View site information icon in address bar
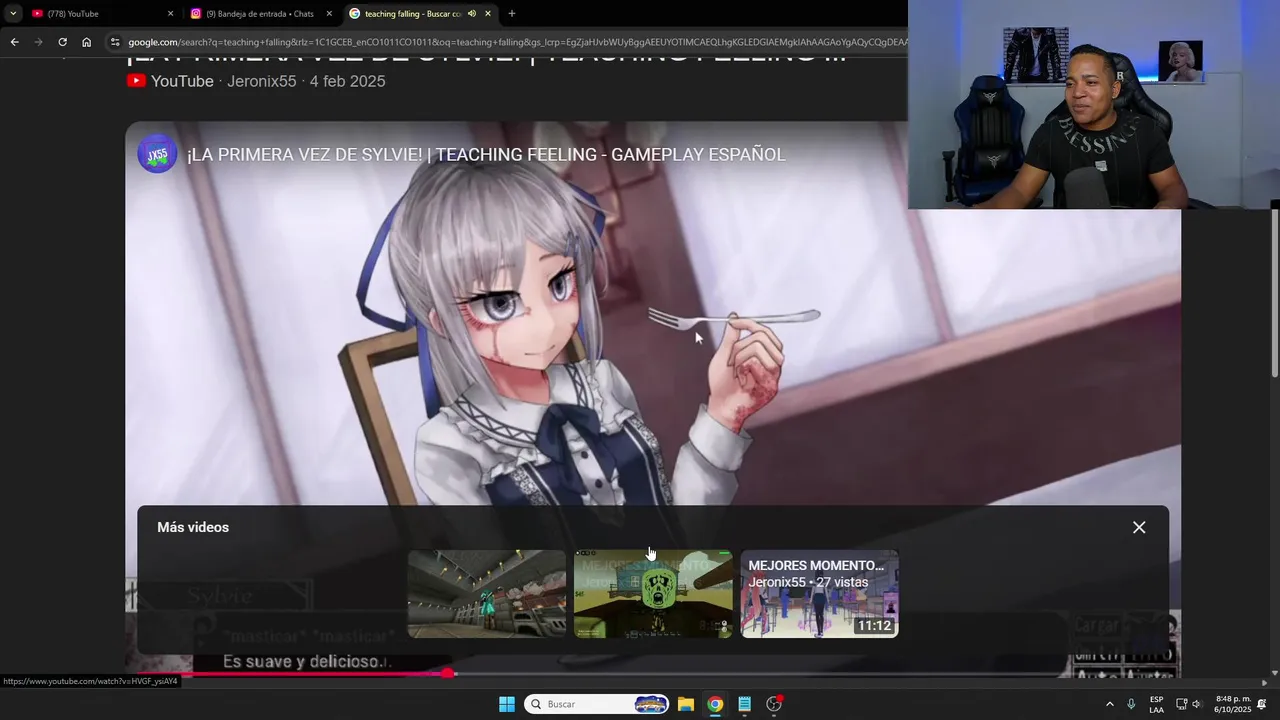 point(115,42)
